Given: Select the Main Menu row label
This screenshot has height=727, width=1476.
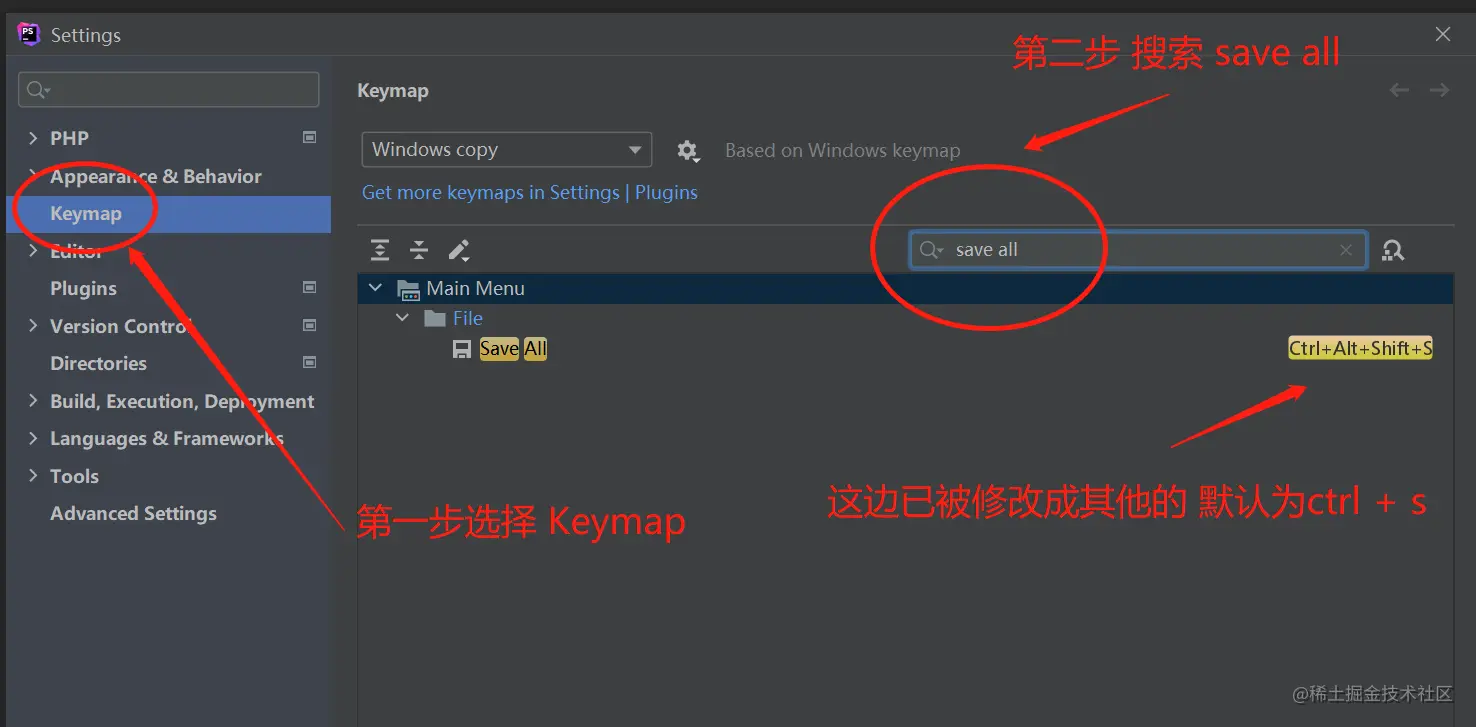Looking at the screenshot, I should pos(475,288).
